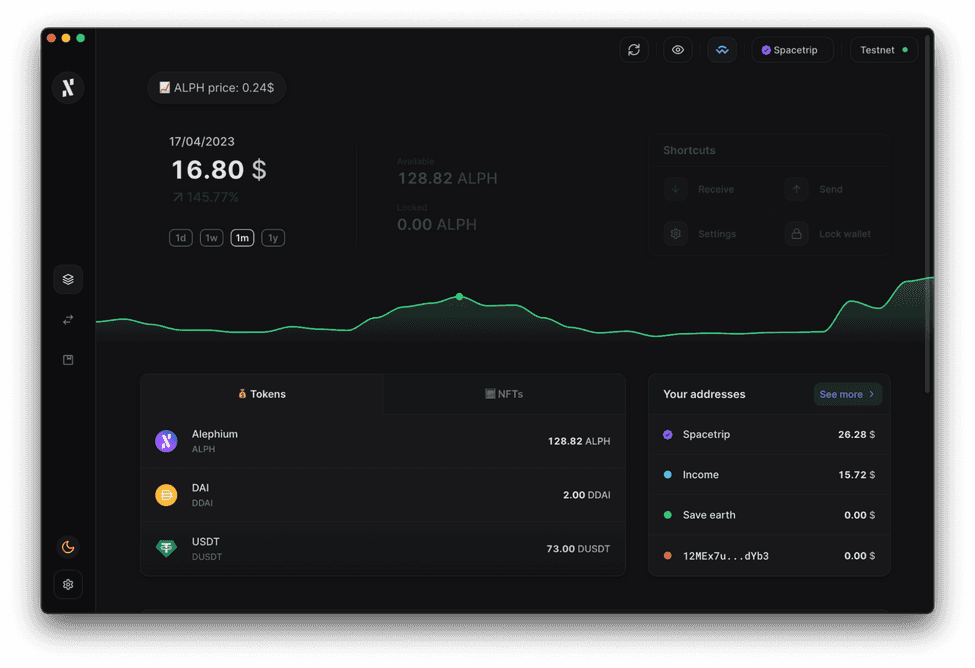The width and height of the screenshot is (975, 668).
Task: Open the overview layers icon in the sidebar
Action: (68, 280)
